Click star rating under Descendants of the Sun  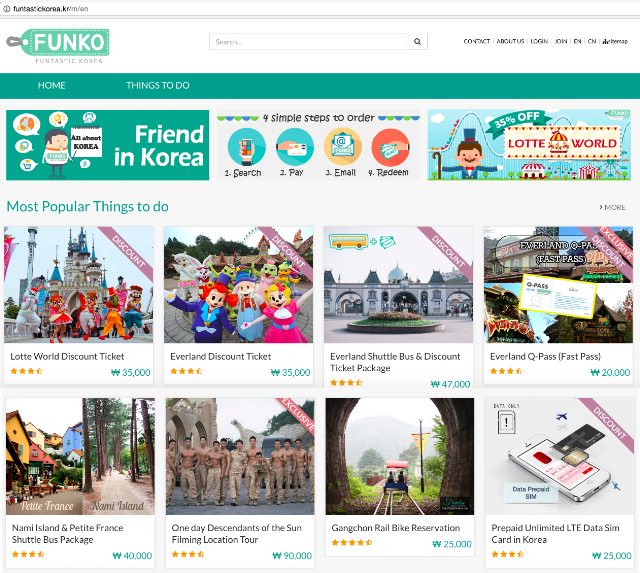[188, 554]
